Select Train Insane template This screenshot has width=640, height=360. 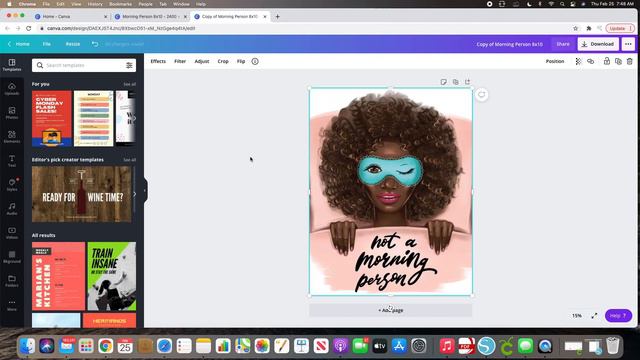(x=112, y=276)
